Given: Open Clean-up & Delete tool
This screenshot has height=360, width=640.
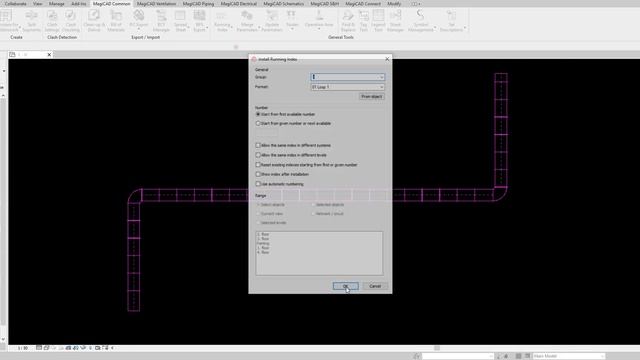Looking at the screenshot, I should click(x=94, y=21).
